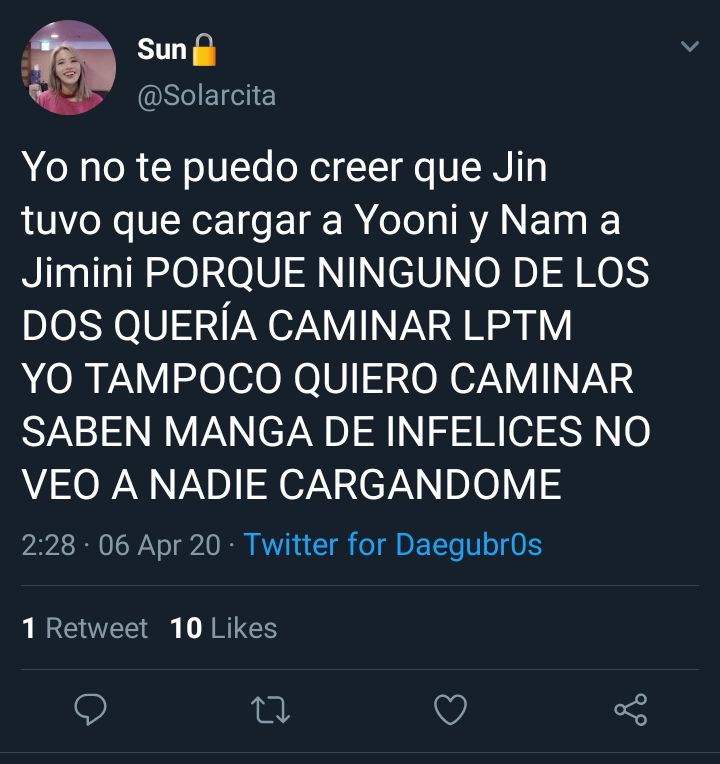Open the share icon options
This screenshot has height=764, width=720.
coord(630,710)
